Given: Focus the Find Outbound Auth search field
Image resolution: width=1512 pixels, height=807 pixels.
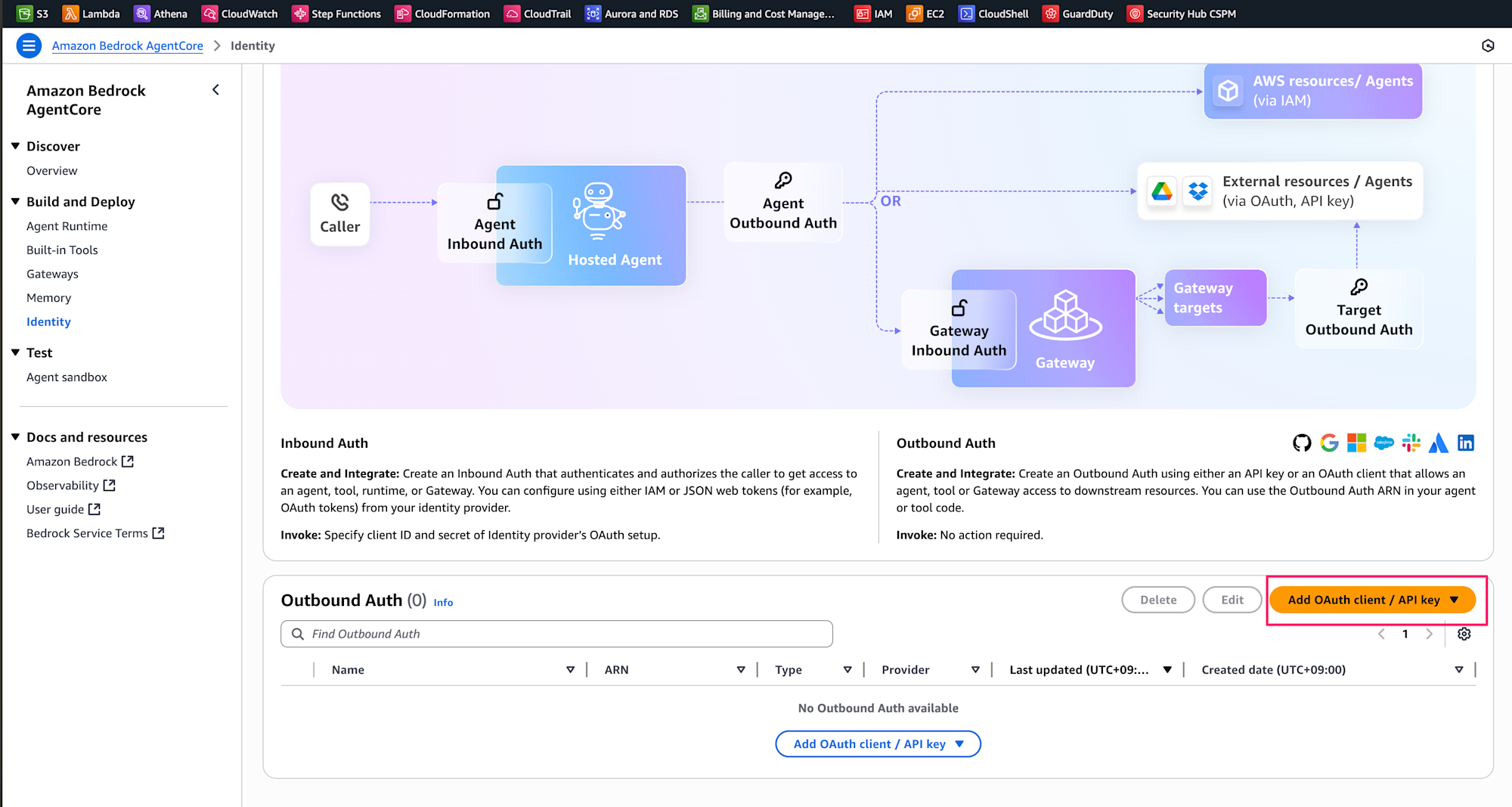Looking at the screenshot, I should click(556, 634).
